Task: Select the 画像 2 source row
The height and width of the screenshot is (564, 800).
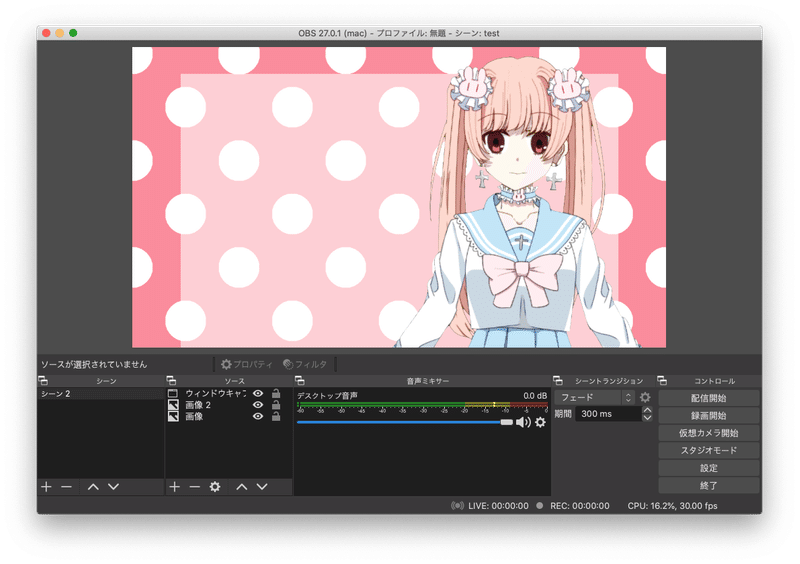Action: point(229,405)
